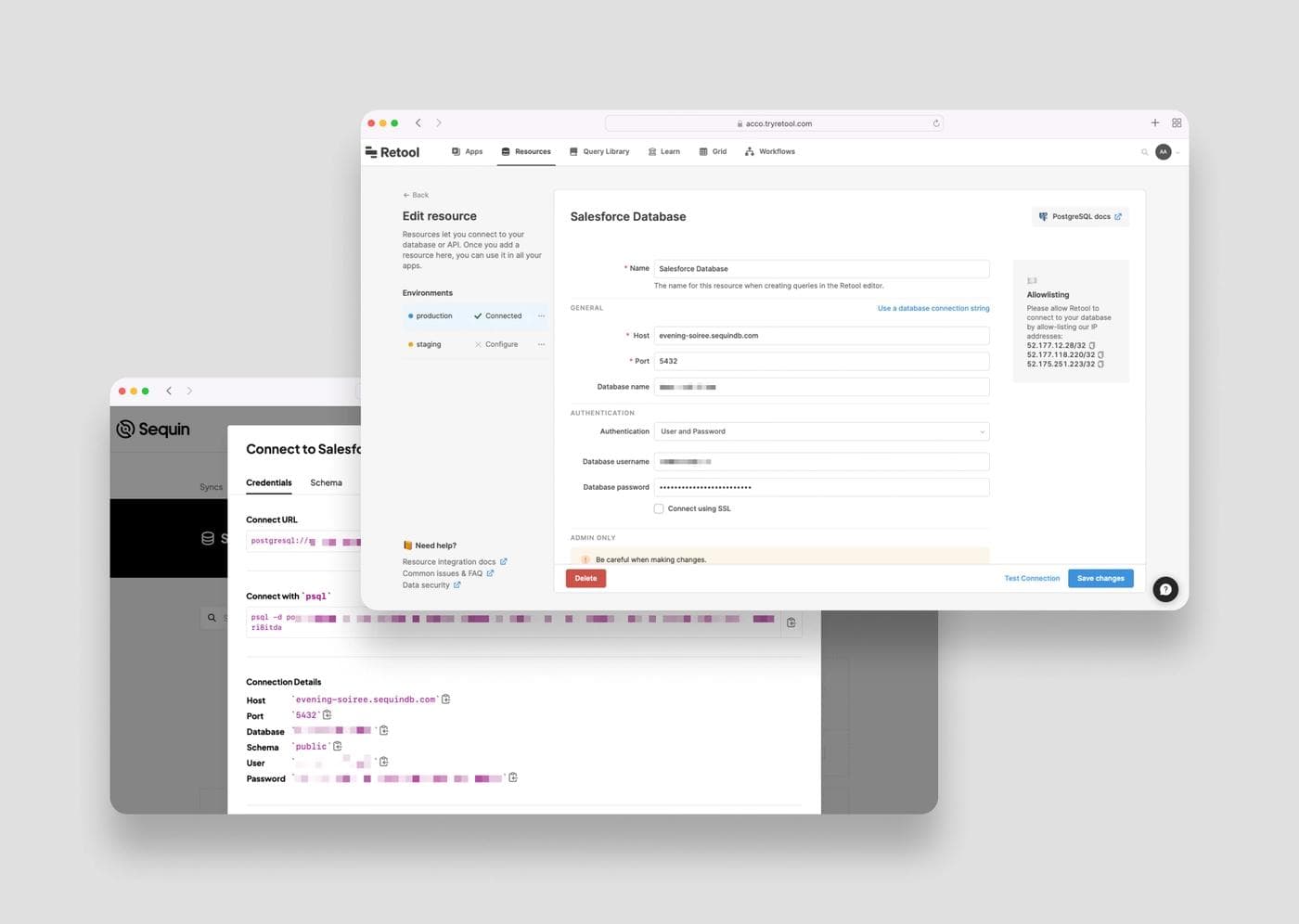Open the staging environment options menu
Viewport: 1299px width, 924px height.
pyautogui.click(x=541, y=344)
